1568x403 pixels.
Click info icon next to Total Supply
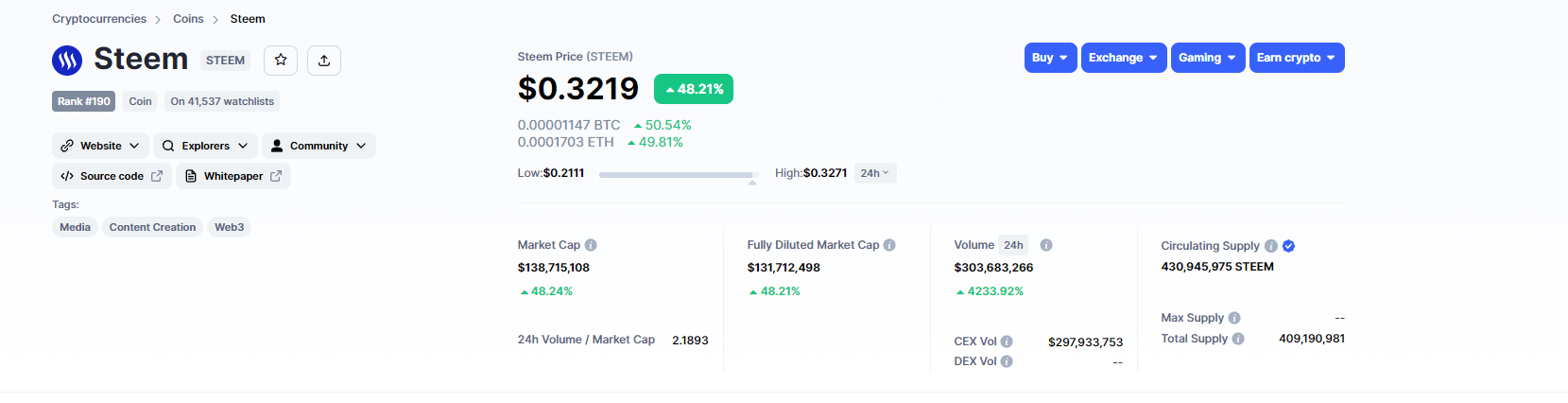tap(1238, 339)
